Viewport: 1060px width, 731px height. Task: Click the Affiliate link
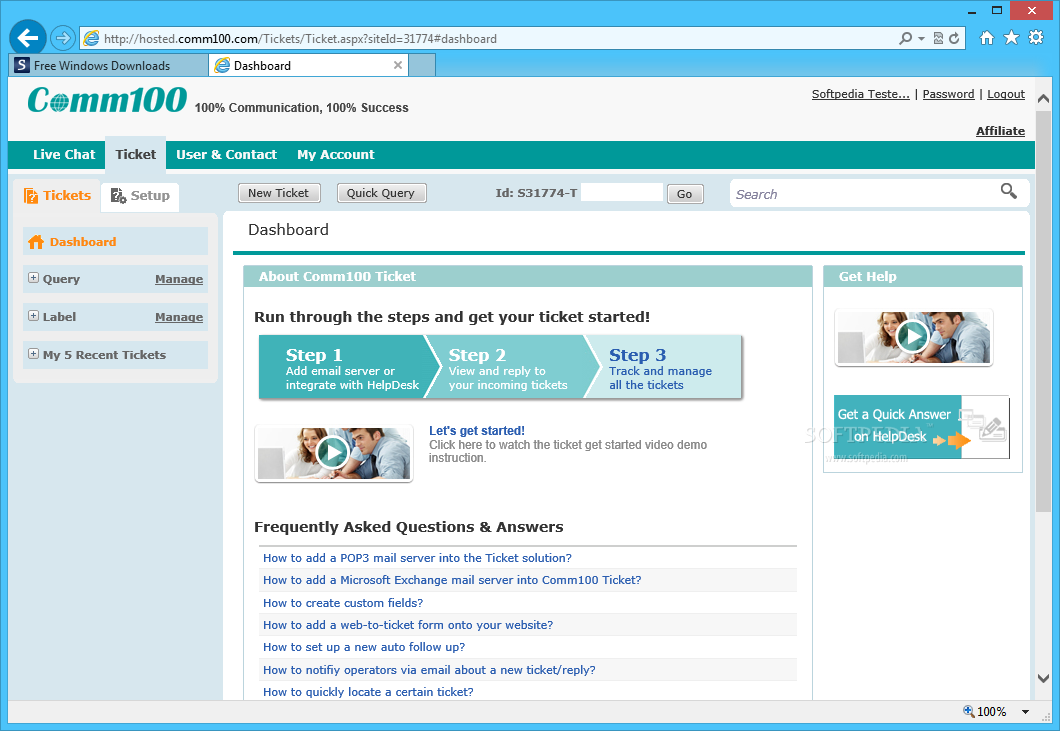(1000, 131)
